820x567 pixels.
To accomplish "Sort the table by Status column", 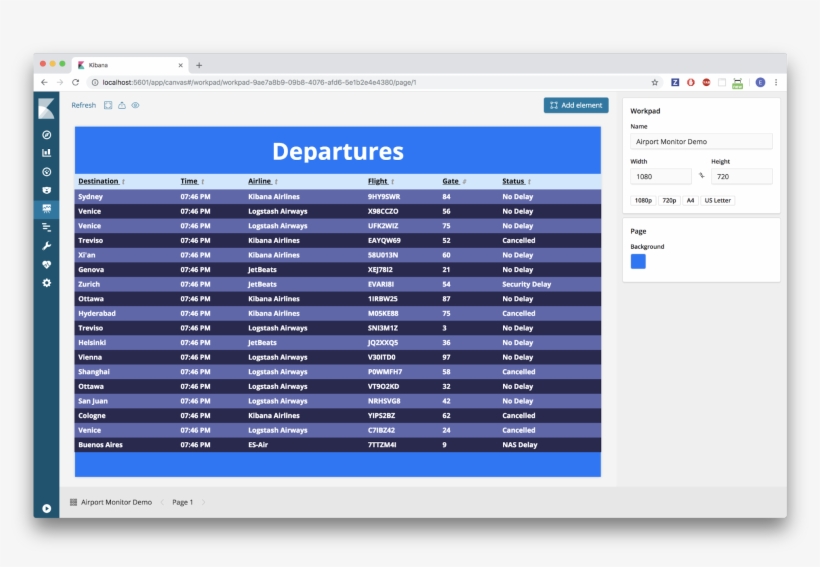I will coord(514,181).
